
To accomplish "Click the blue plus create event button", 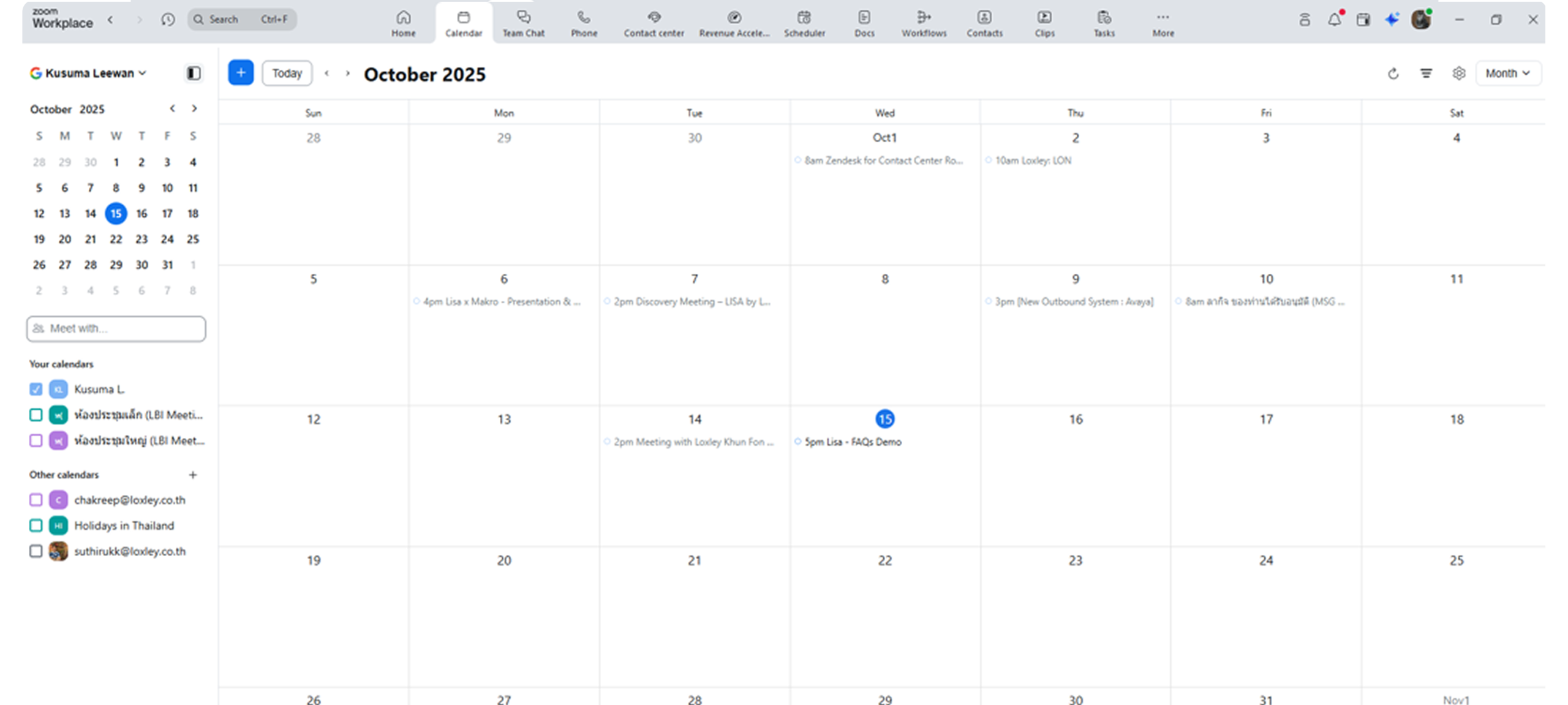I will [x=241, y=73].
